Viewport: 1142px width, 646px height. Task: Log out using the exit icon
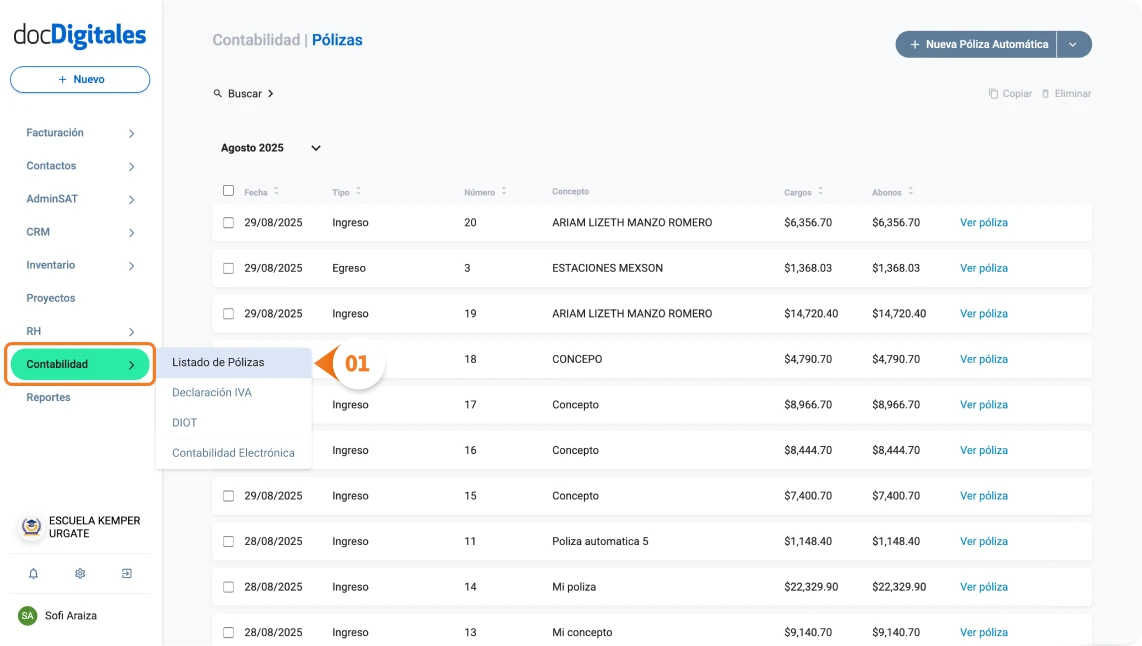(127, 573)
